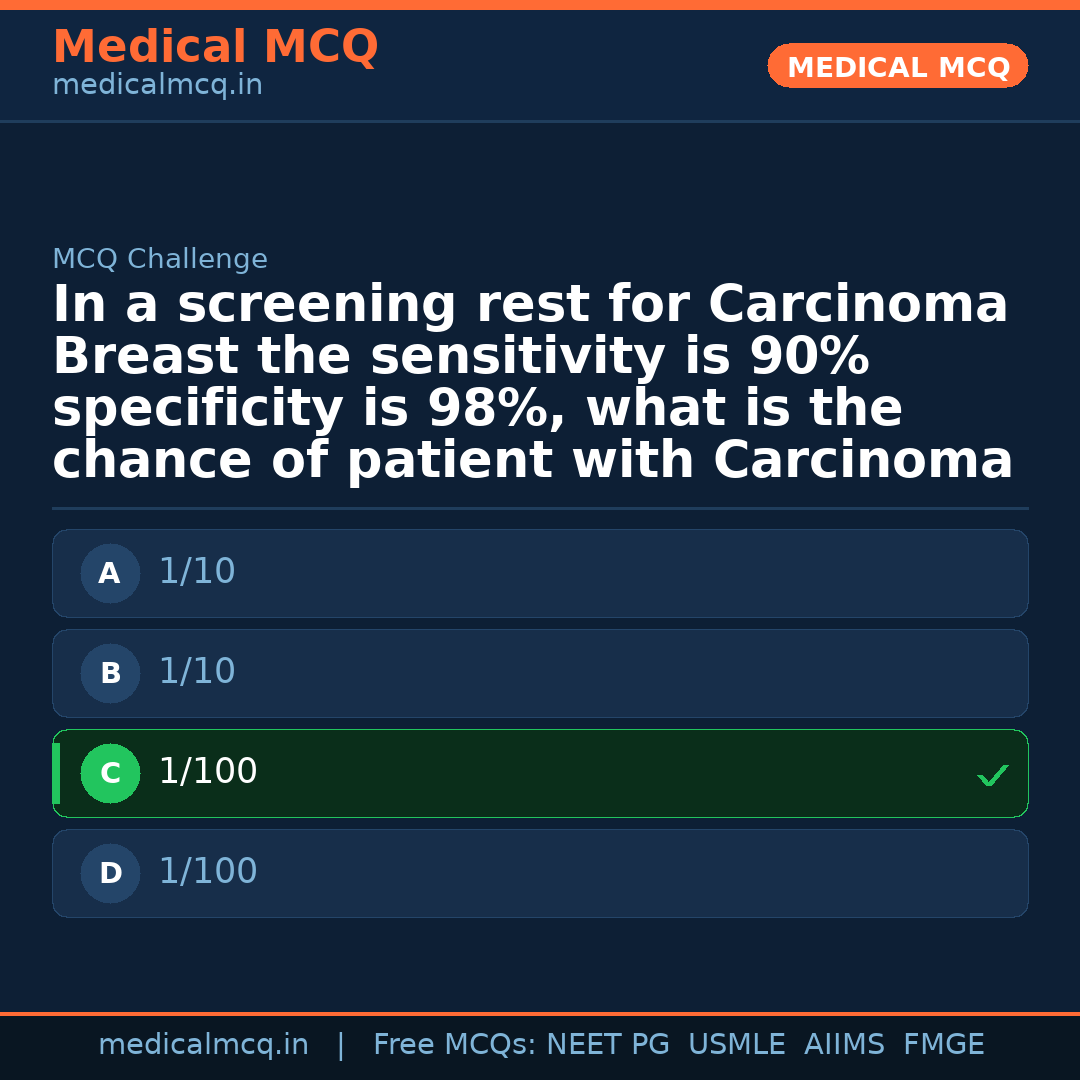
Task: Click the letter B option circle
Action: (x=110, y=674)
